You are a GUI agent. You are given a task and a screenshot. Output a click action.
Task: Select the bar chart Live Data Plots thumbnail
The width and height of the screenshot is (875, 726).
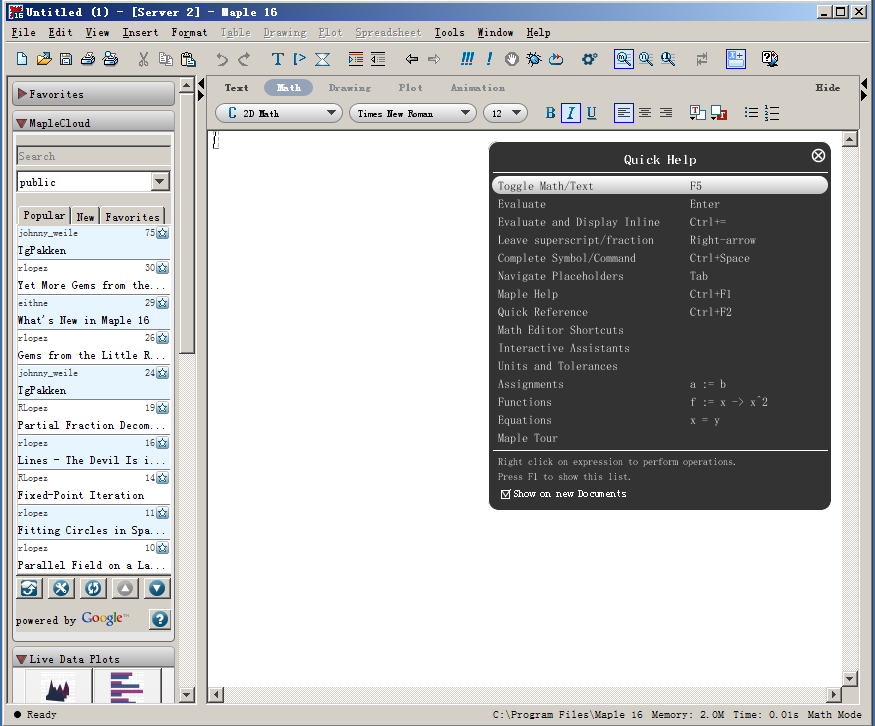127,686
